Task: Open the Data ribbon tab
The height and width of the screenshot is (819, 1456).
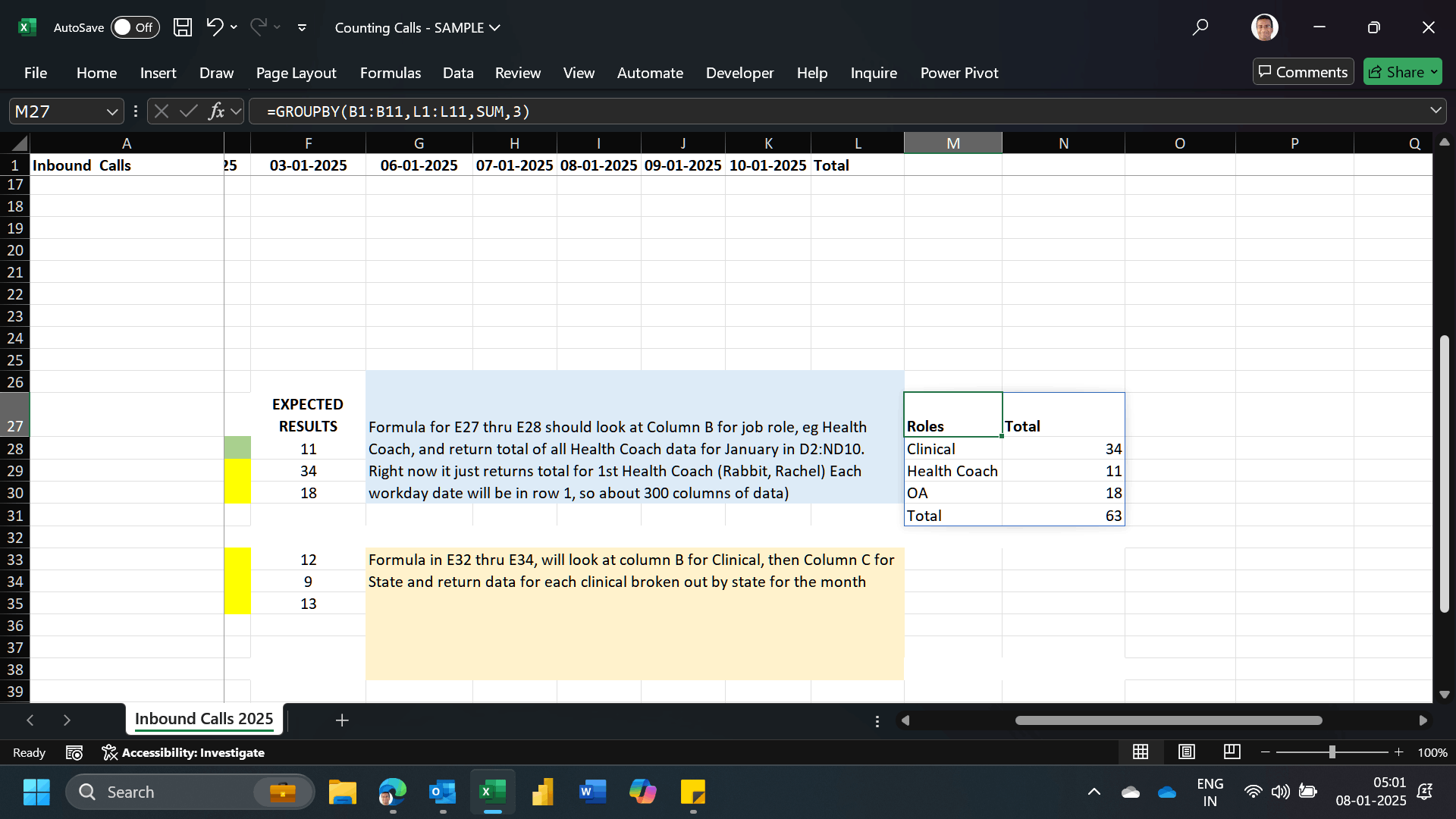Action: pyautogui.click(x=458, y=73)
